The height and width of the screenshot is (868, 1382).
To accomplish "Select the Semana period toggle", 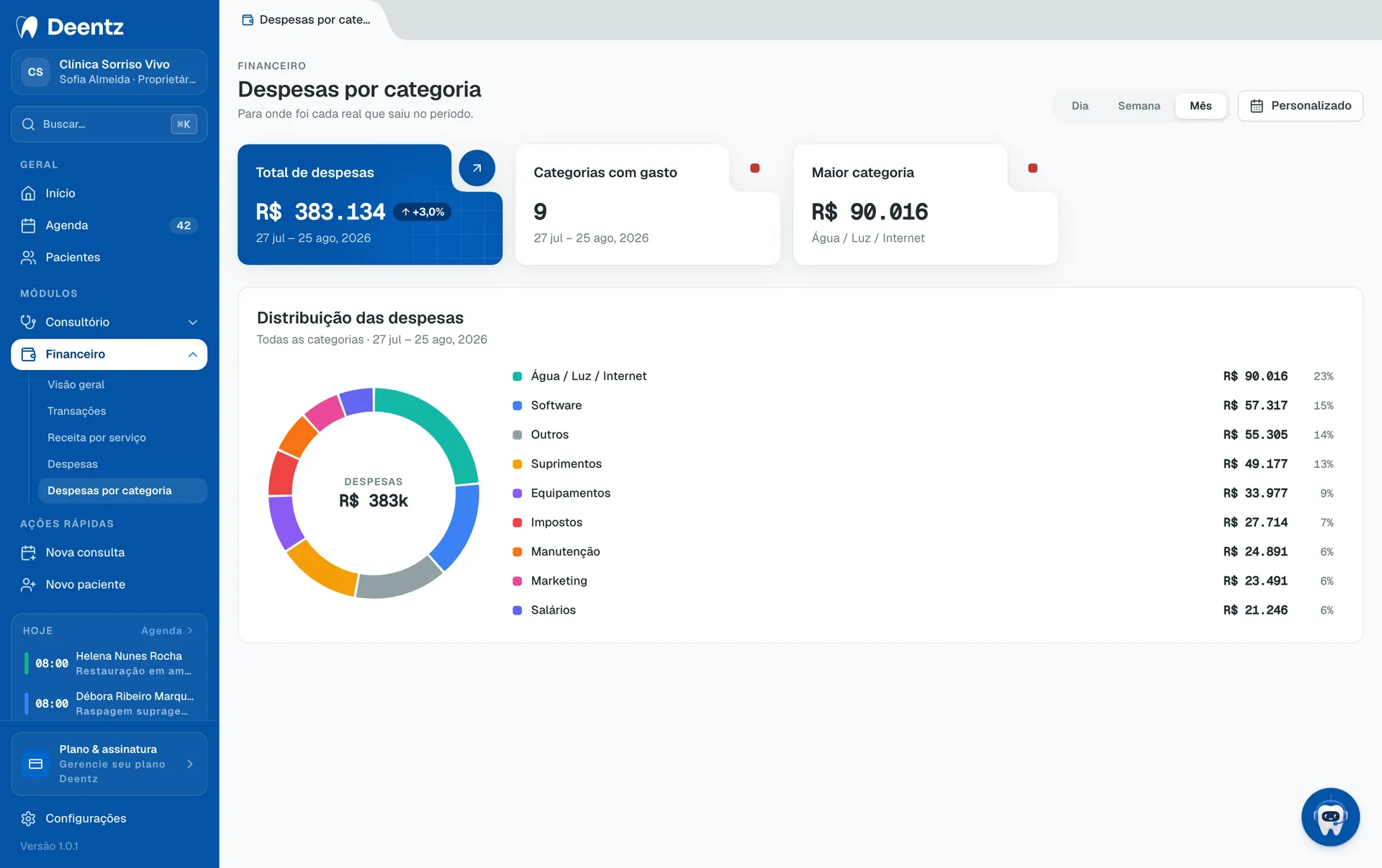I will [1139, 106].
